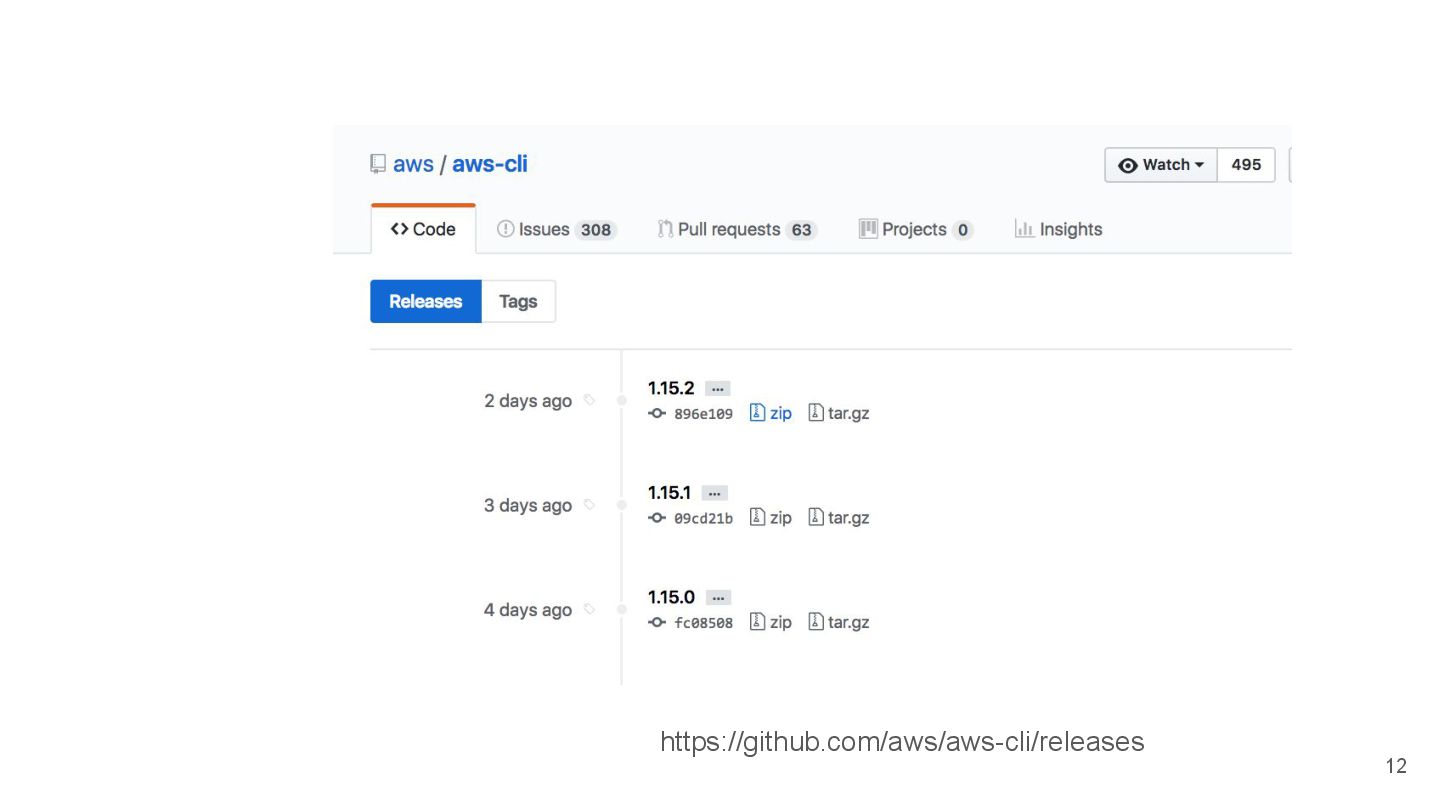
Task: Open release 1.15.0
Action: (x=671, y=597)
